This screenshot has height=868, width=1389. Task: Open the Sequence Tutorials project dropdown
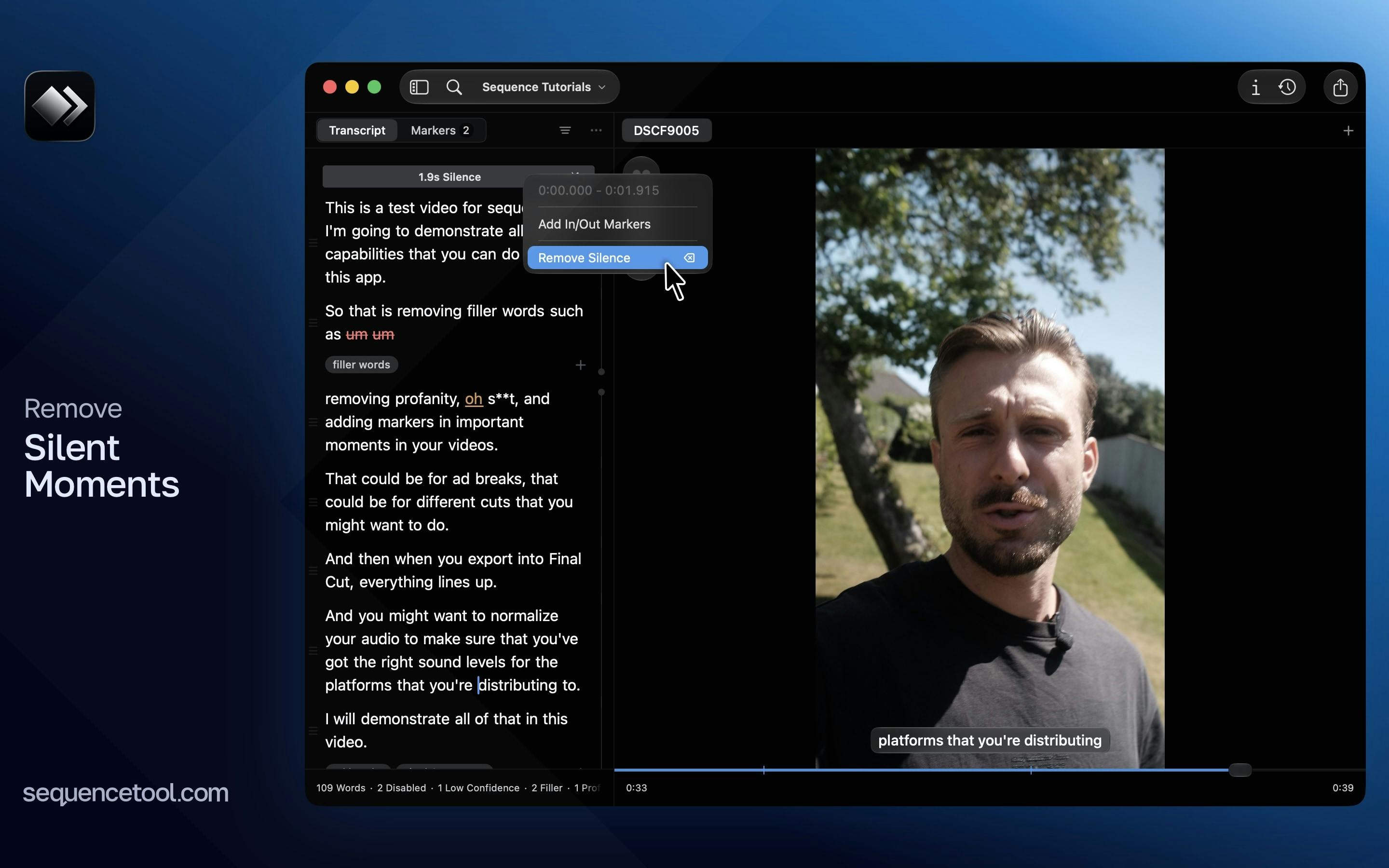[544, 87]
